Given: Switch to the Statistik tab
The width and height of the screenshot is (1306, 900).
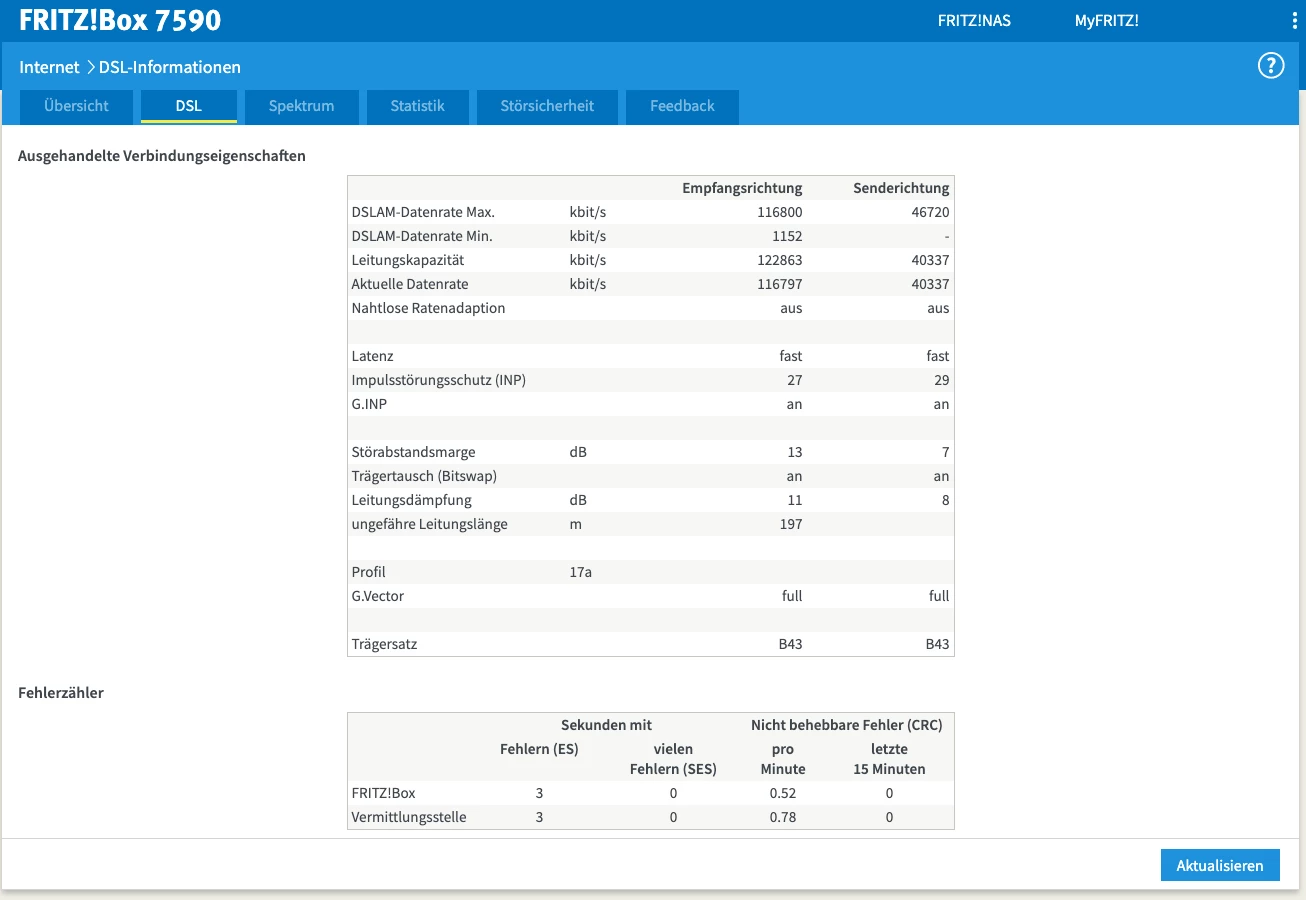Looking at the screenshot, I should coord(417,106).
